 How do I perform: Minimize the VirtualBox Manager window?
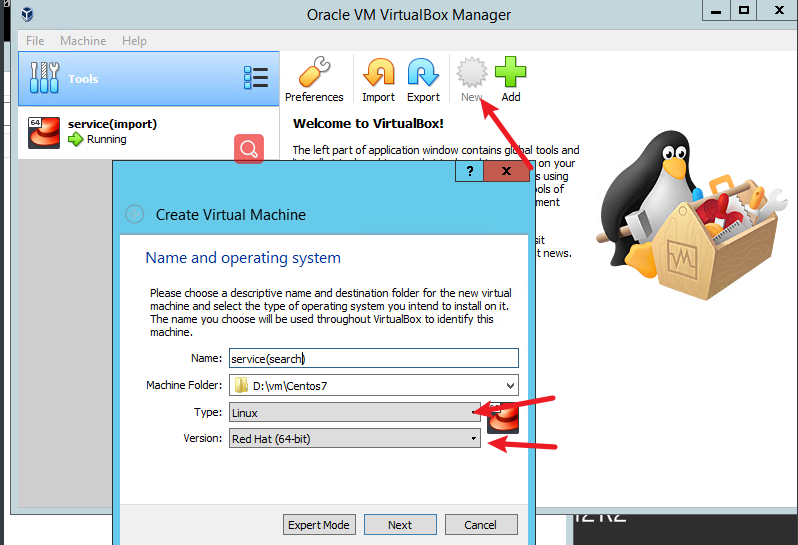coord(716,10)
